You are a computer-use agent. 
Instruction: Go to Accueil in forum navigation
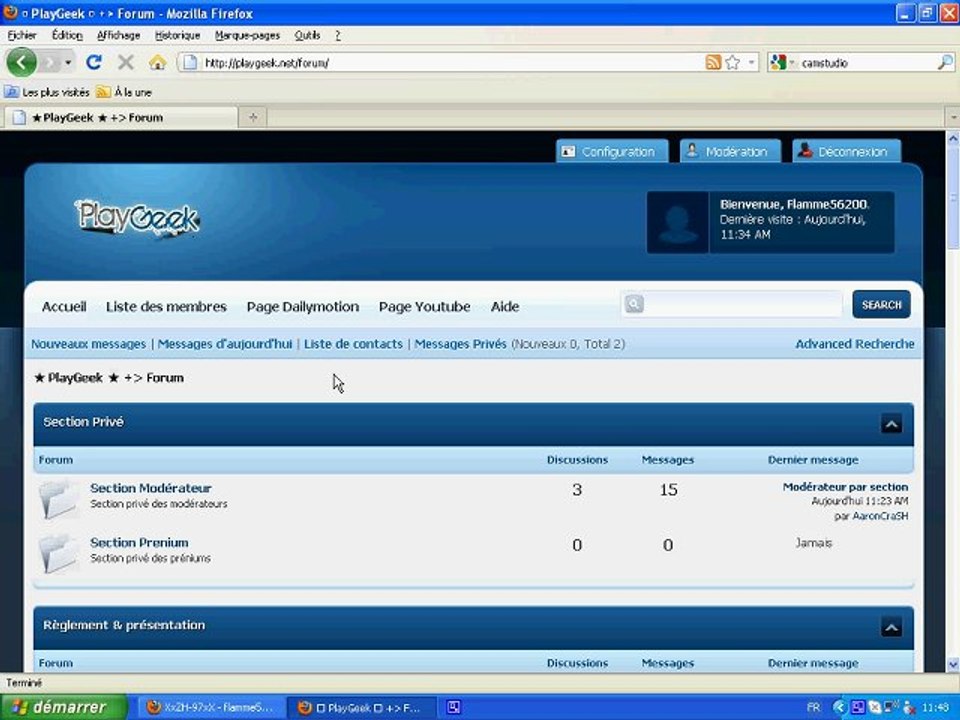pyautogui.click(x=64, y=307)
